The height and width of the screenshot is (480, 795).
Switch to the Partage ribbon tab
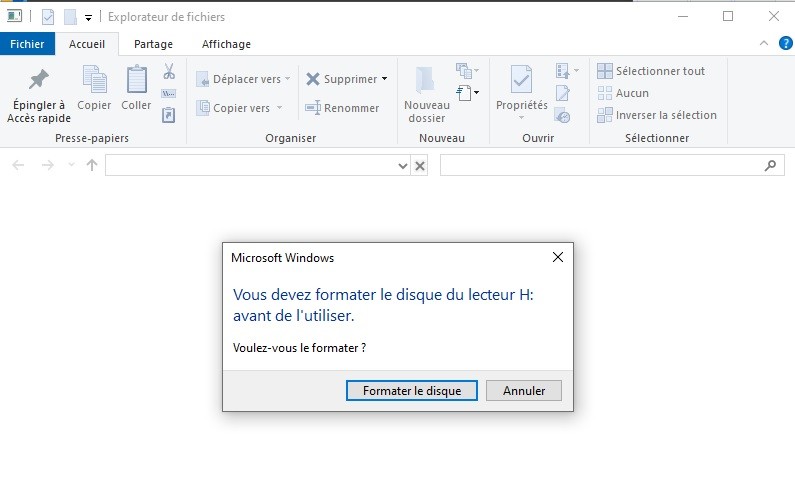coord(153,44)
